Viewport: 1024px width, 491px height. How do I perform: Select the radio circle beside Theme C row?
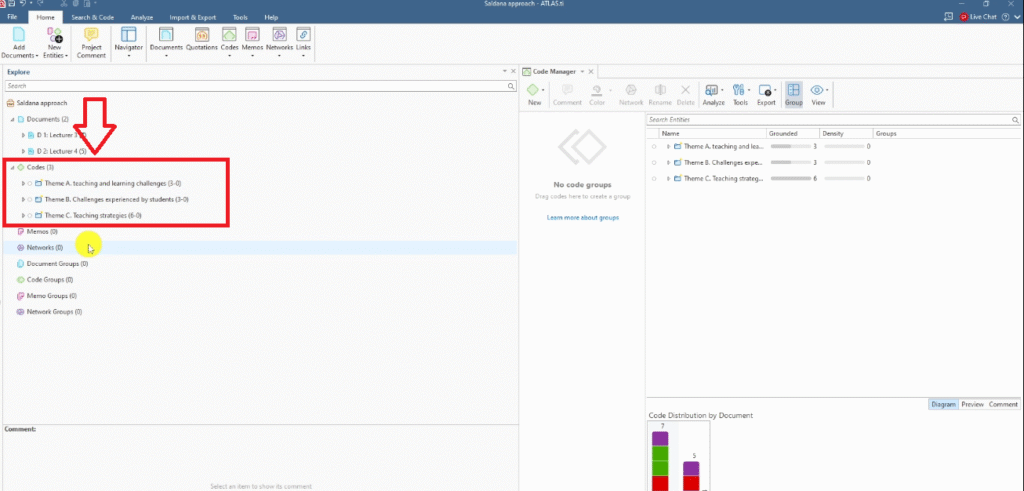(653, 178)
